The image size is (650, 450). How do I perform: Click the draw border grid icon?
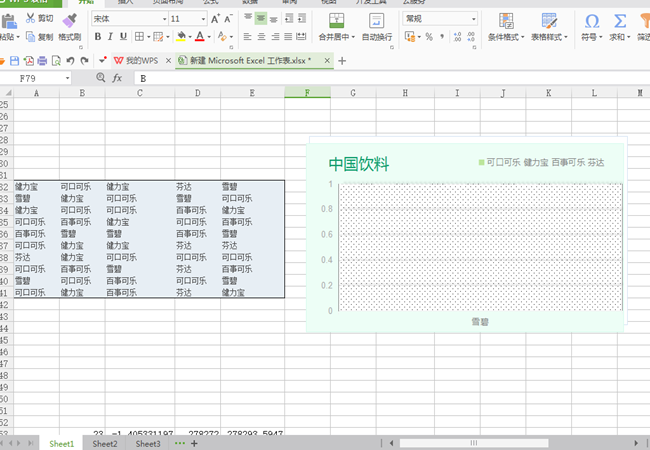pos(158,37)
